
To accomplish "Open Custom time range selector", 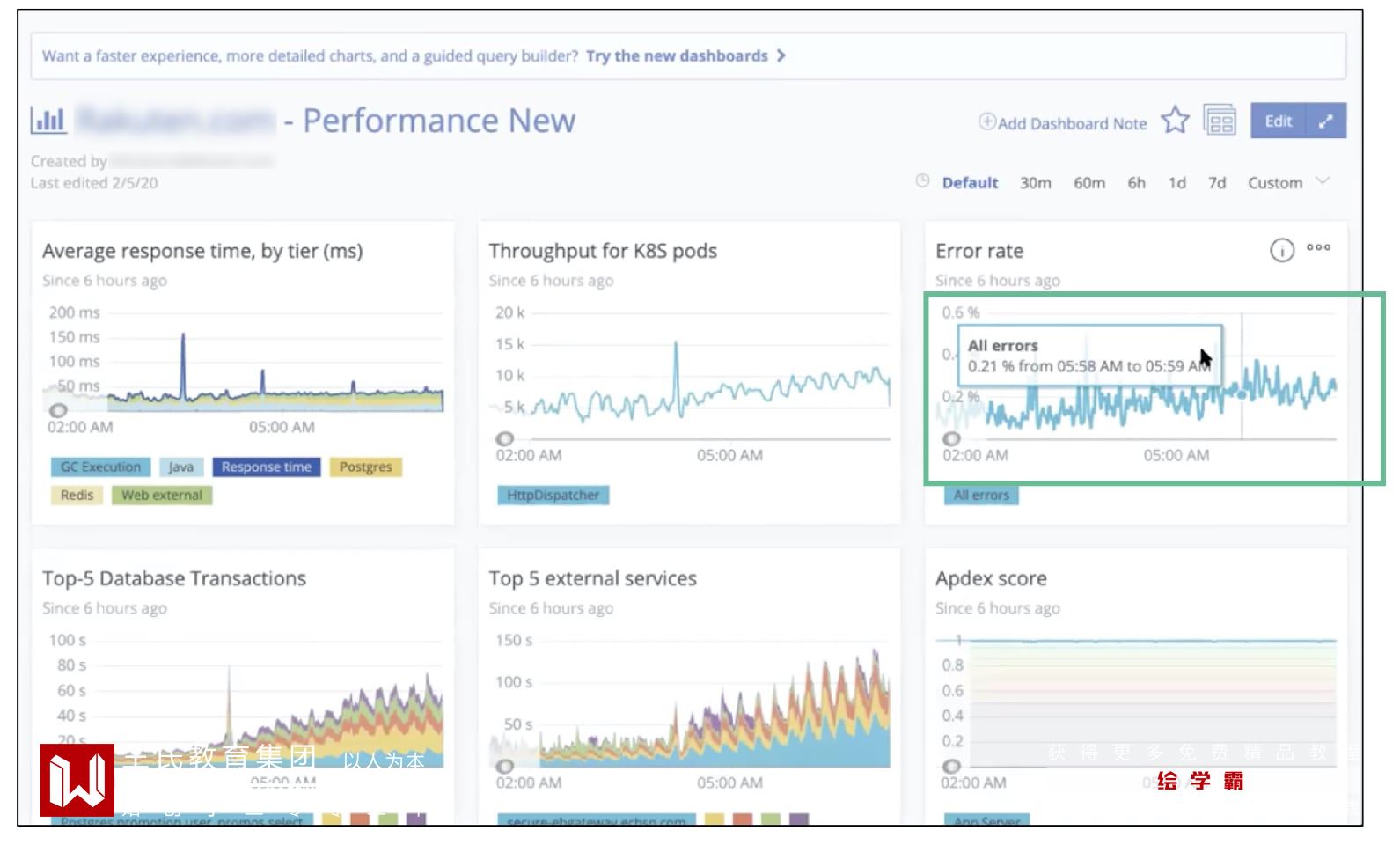I will click(1274, 183).
